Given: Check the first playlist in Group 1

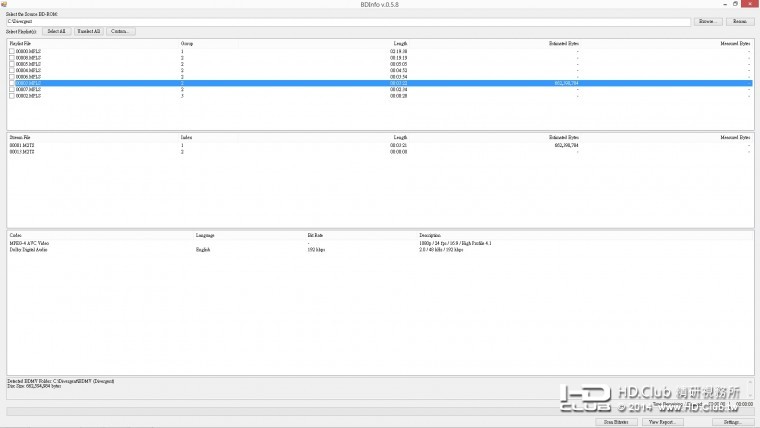Looking at the screenshot, I should tap(12, 52).
